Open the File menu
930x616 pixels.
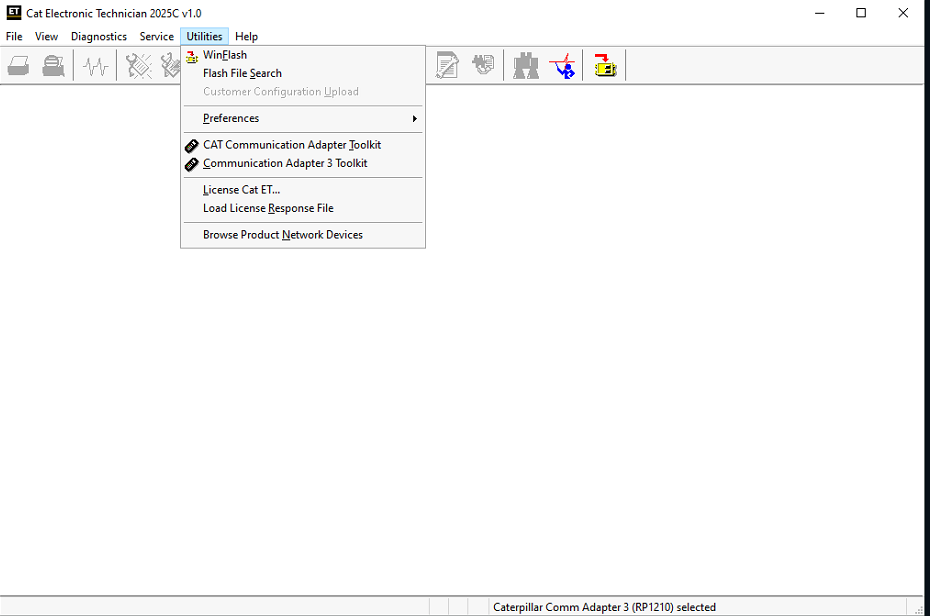[14, 36]
